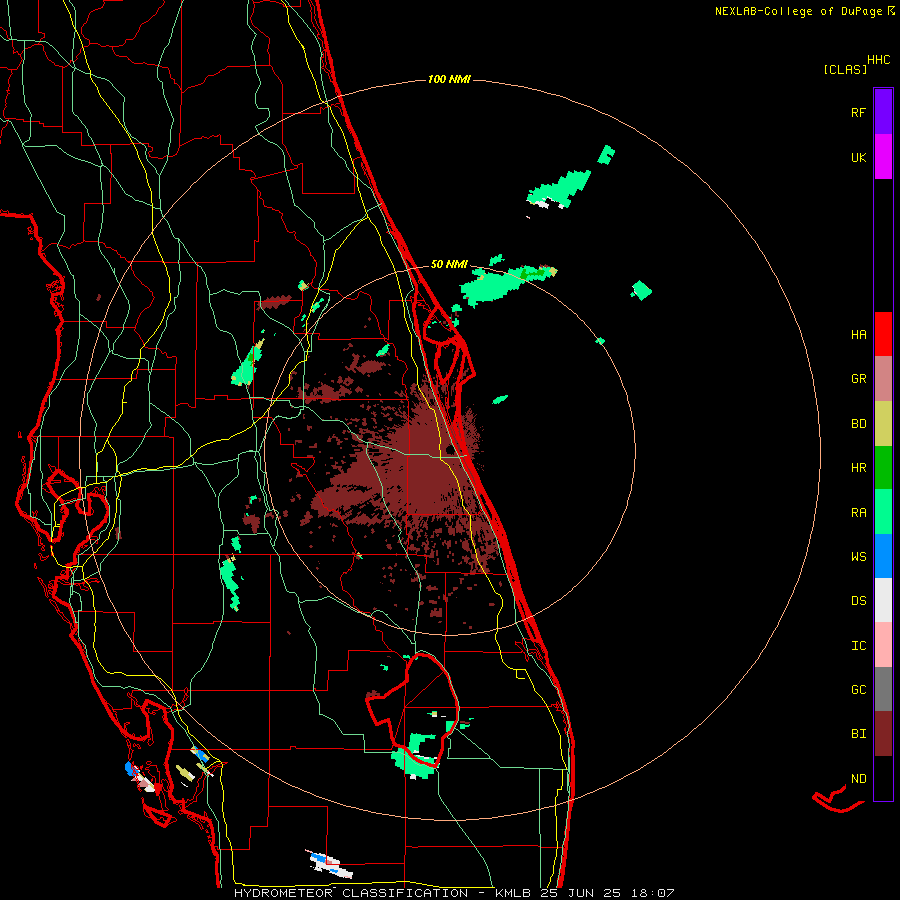This screenshot has height=900, width=900.
Task: Click the GR legend color swatch
Action: 883,379
